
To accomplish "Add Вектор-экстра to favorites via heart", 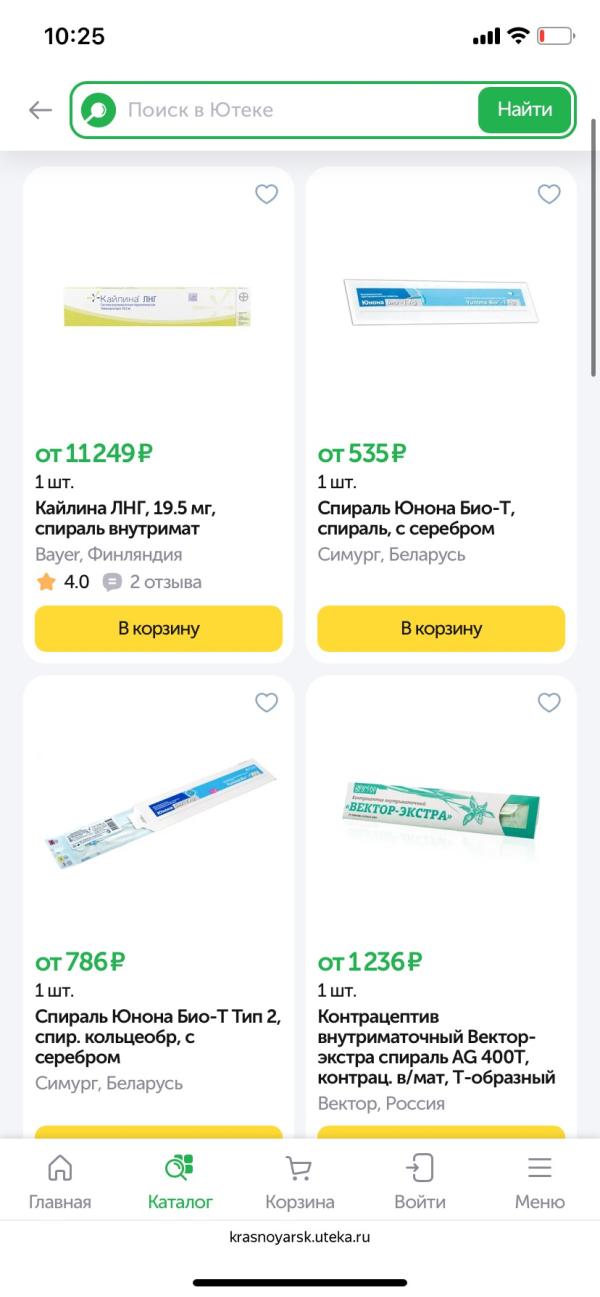I will point(549,703).
